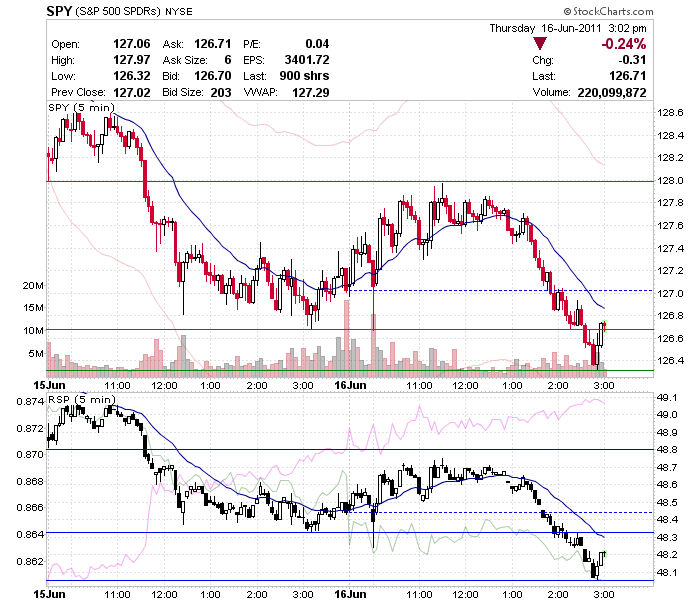This screenshot has width=700, height=603.
Task: Click the Bid price 126.70
Action: pyautogui.click(x=212, y=76)
